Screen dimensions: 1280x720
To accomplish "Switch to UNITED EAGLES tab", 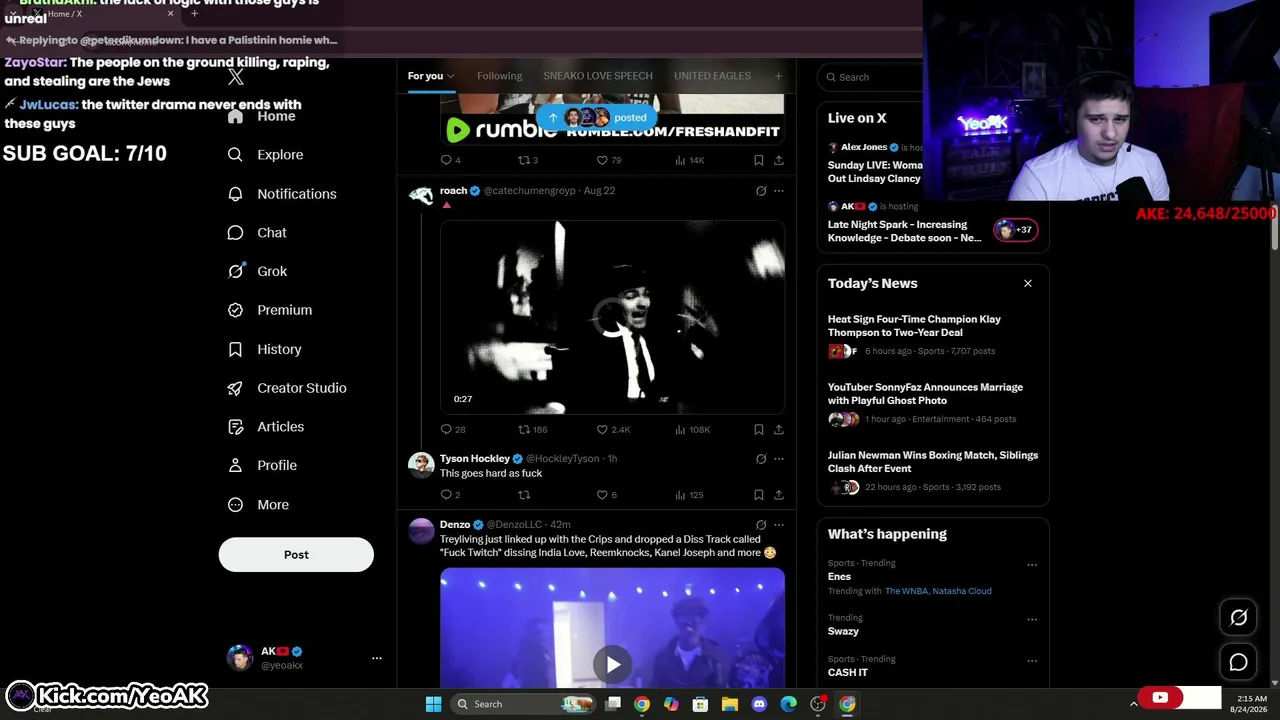I will [x=712, y=76].
